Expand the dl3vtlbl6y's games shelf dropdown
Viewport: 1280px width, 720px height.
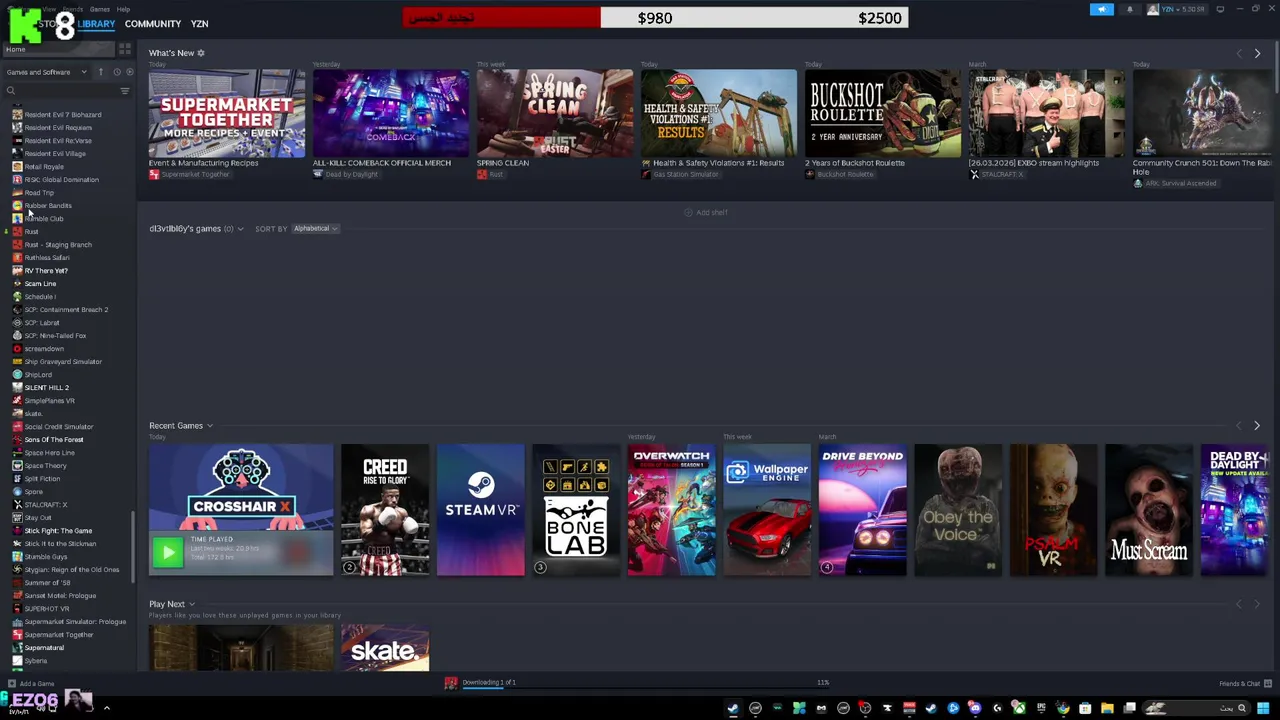click(x=240, y=229)
